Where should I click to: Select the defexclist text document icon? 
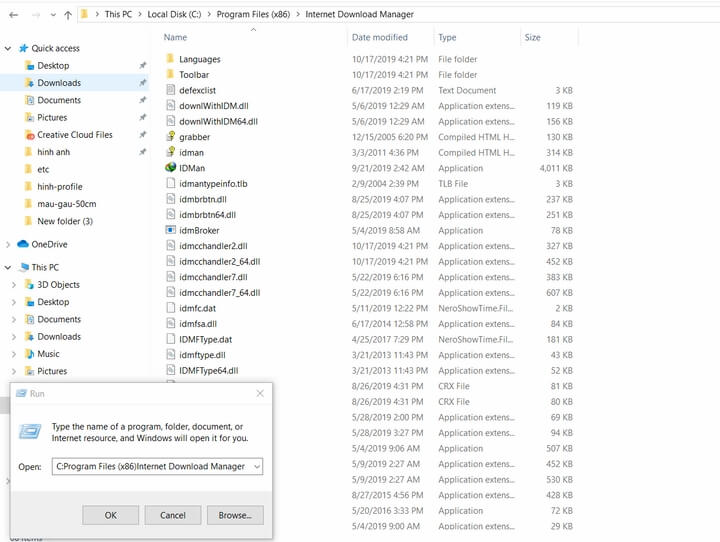coord(170,90)
